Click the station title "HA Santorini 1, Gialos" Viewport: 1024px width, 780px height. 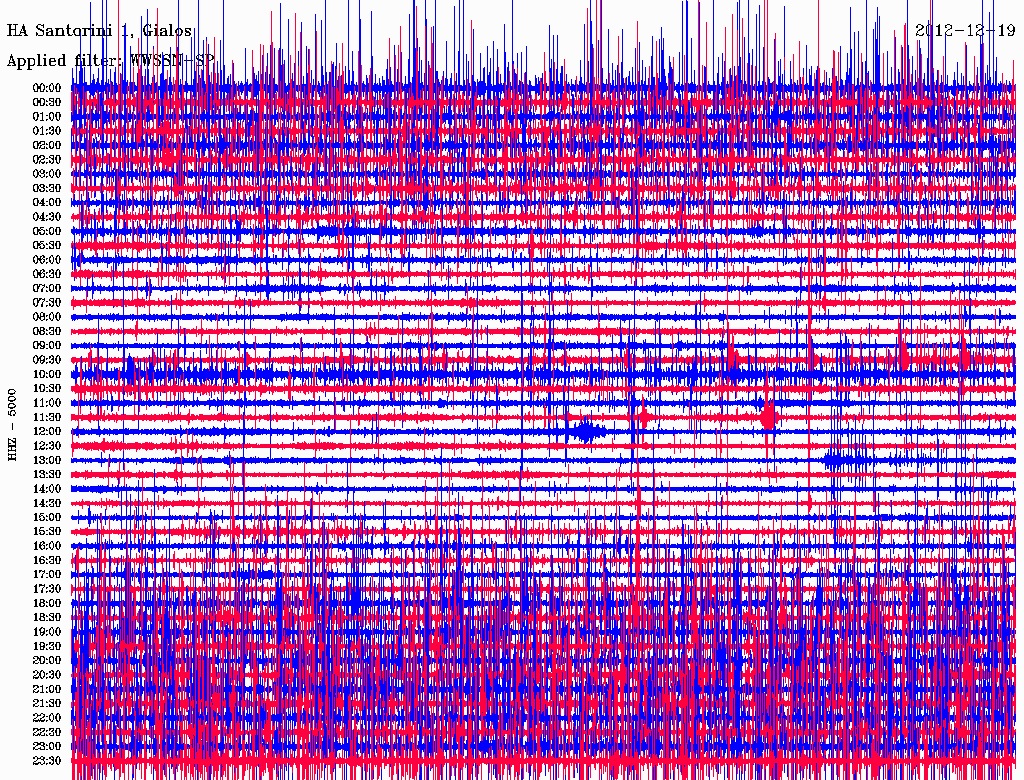[99, 30]
